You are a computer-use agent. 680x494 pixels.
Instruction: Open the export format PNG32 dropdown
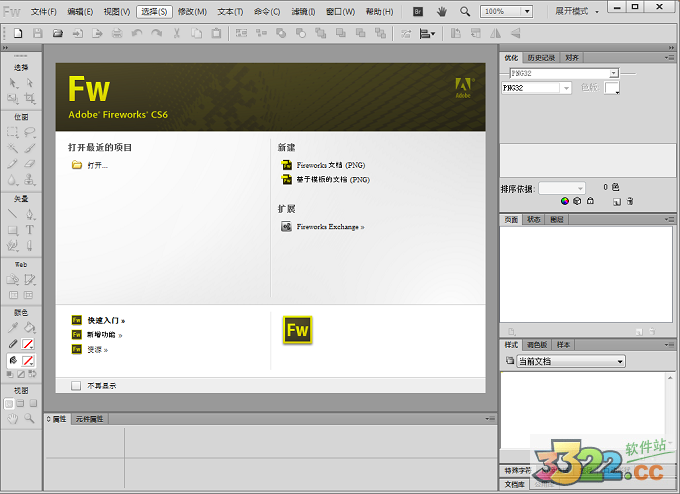(x=566, y=88)
